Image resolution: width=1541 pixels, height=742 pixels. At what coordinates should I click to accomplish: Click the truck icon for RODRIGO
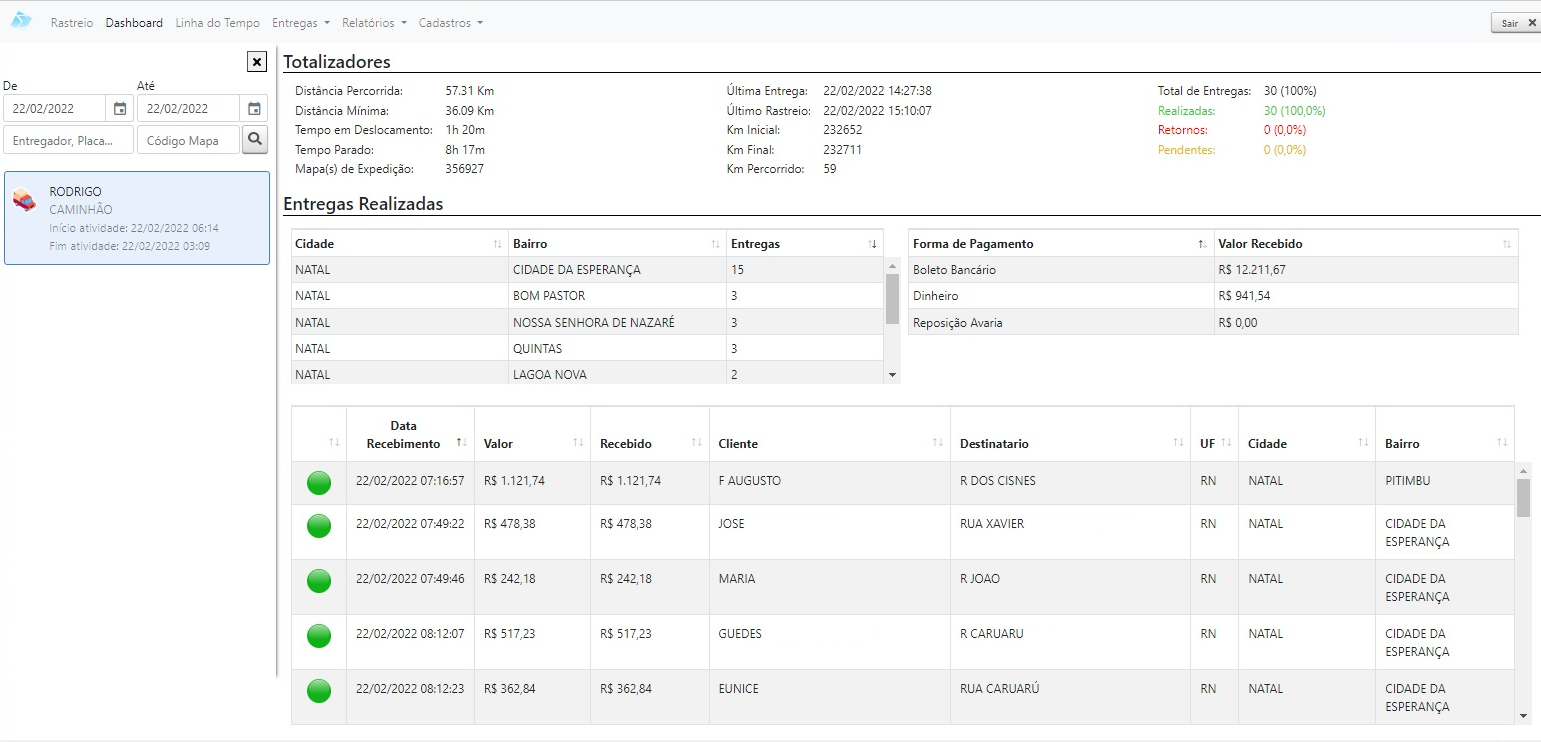[x=25, y=200]
